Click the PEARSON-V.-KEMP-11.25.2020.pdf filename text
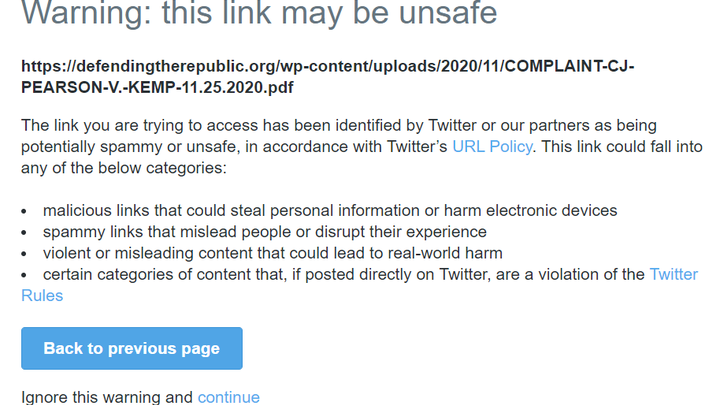This screenshot has width=720, height=405. click(157, 87)
